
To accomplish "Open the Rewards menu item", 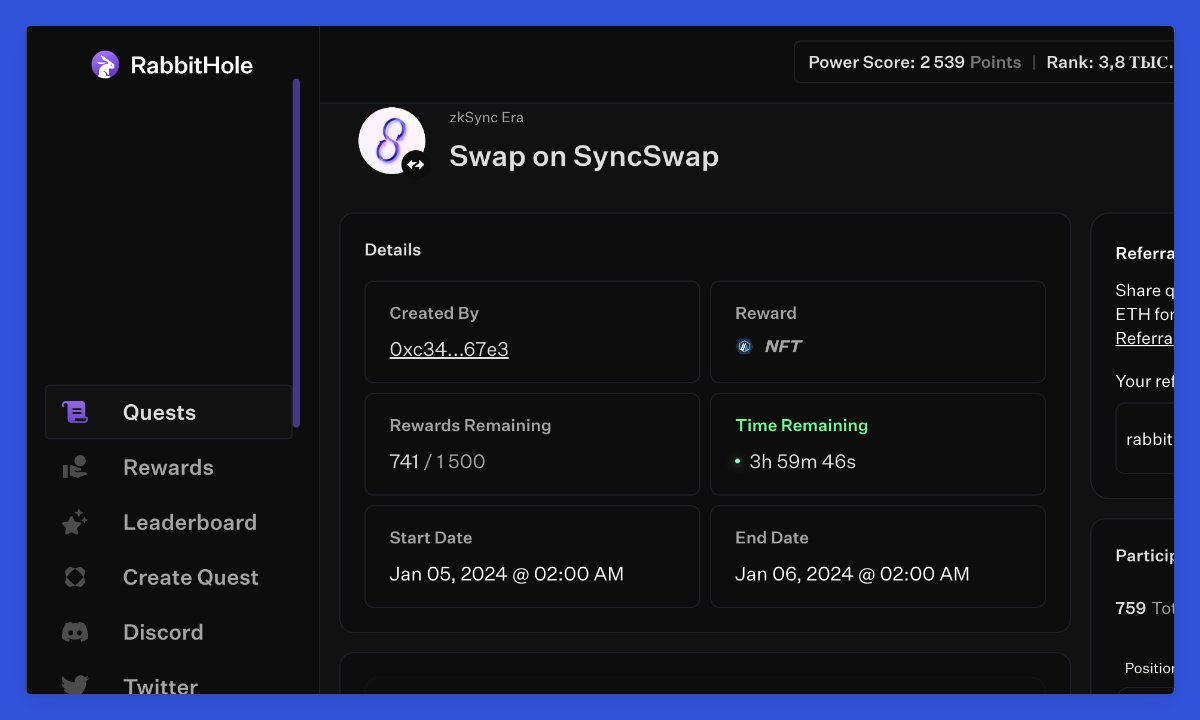I will (169, 467).
